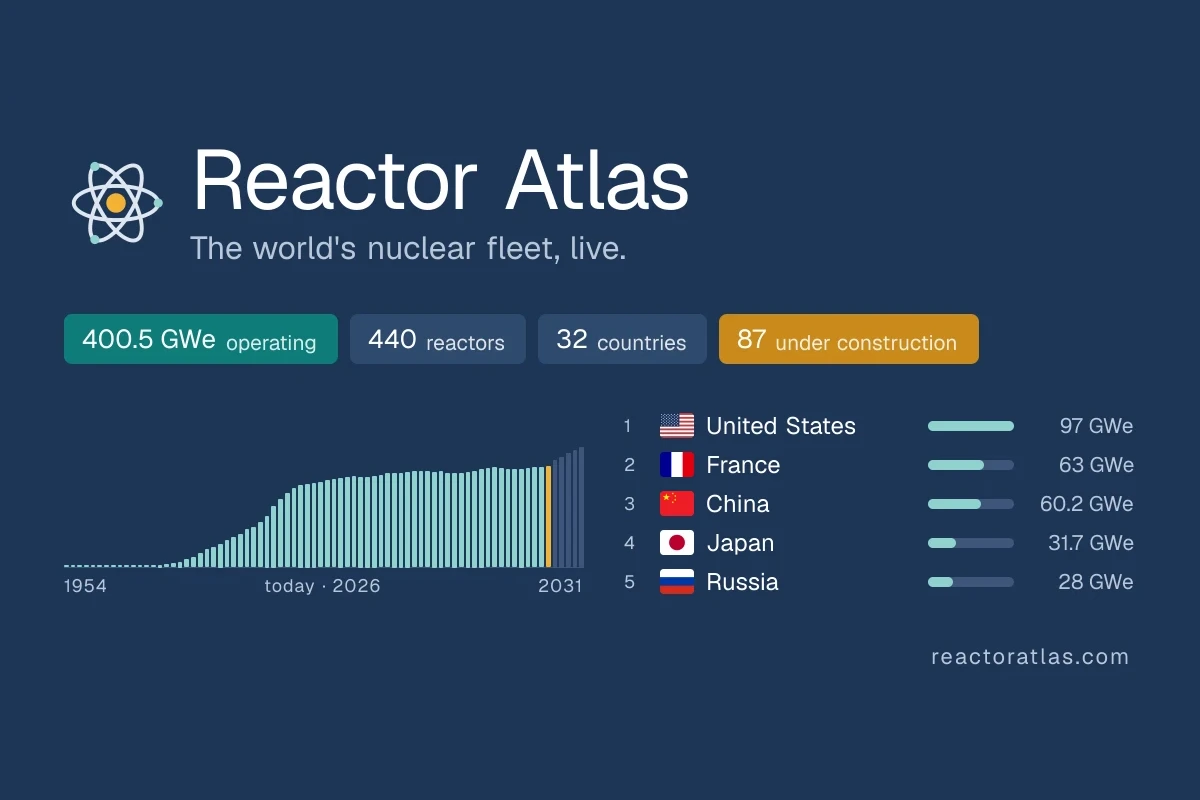
Task: Select the 32 countries badge
Action: pyautogui.click(x=622, y=339)
